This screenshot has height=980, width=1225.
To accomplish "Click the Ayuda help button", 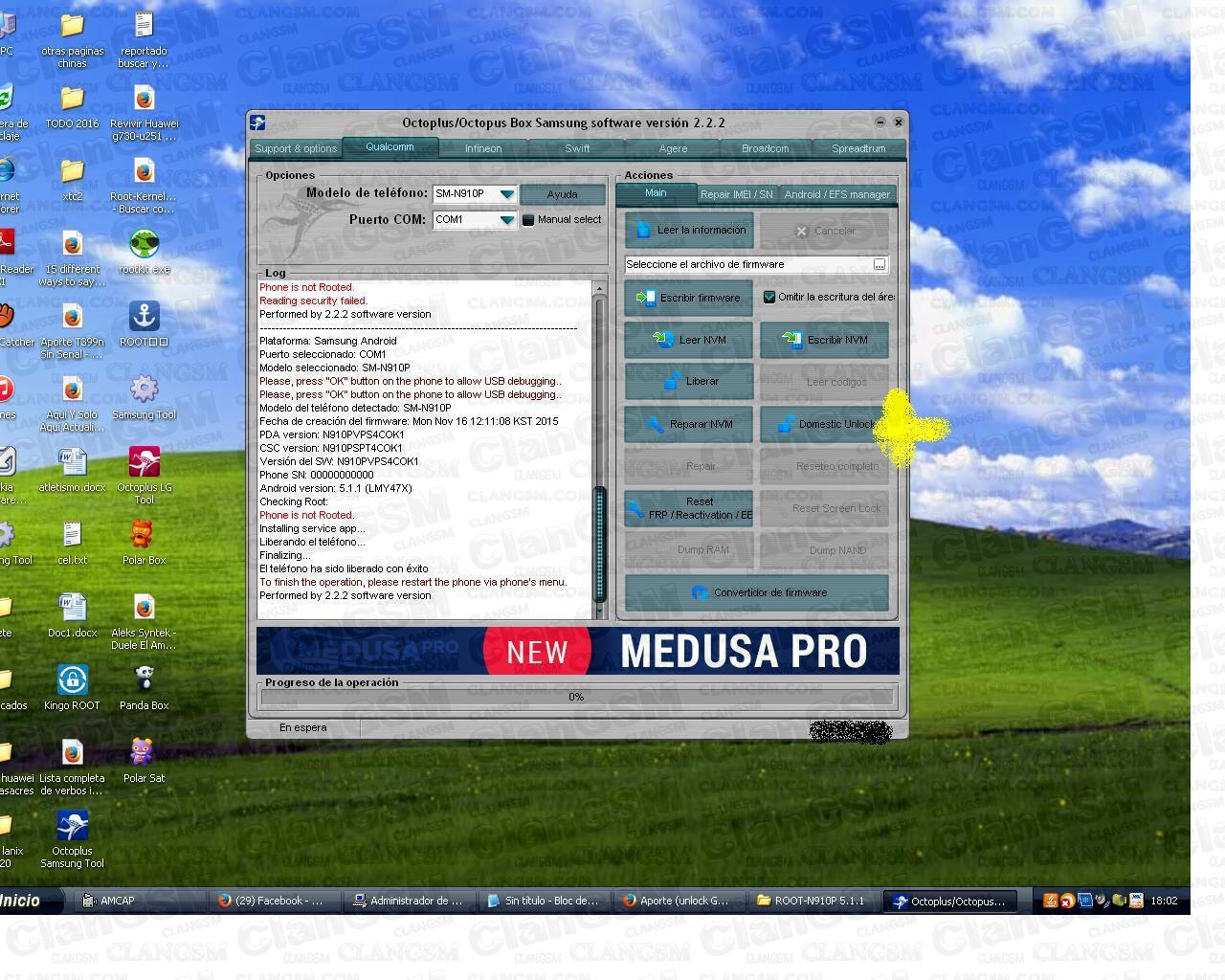I will click(x=563, y=194).
